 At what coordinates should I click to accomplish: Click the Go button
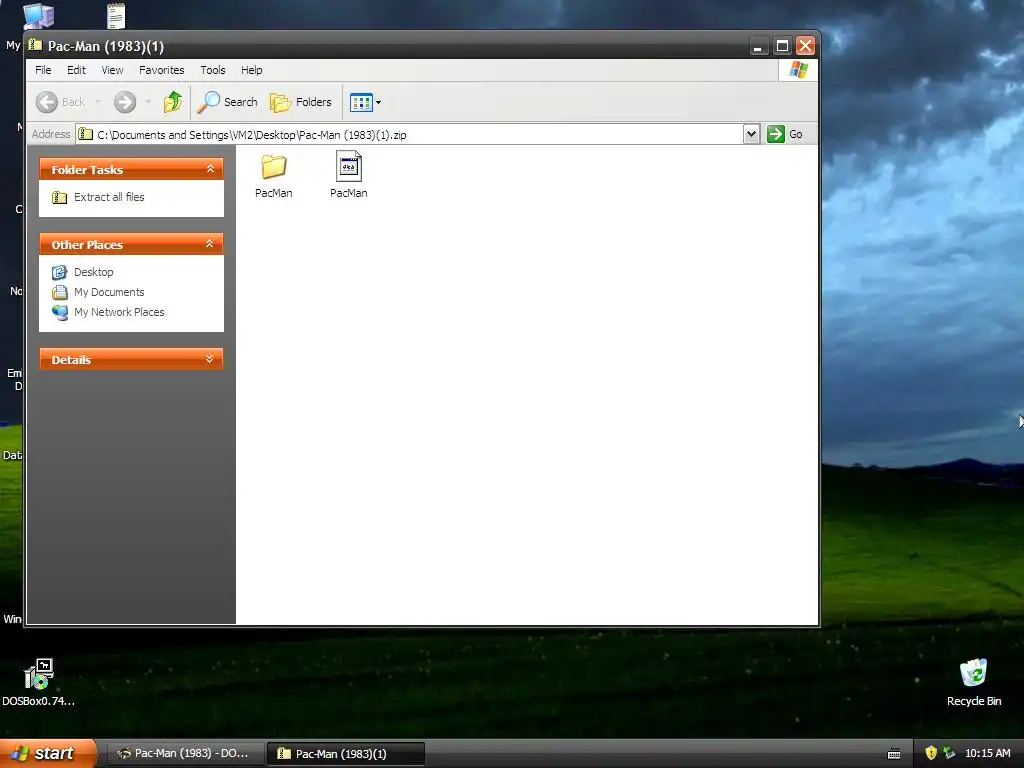click(x=786, y=134)
